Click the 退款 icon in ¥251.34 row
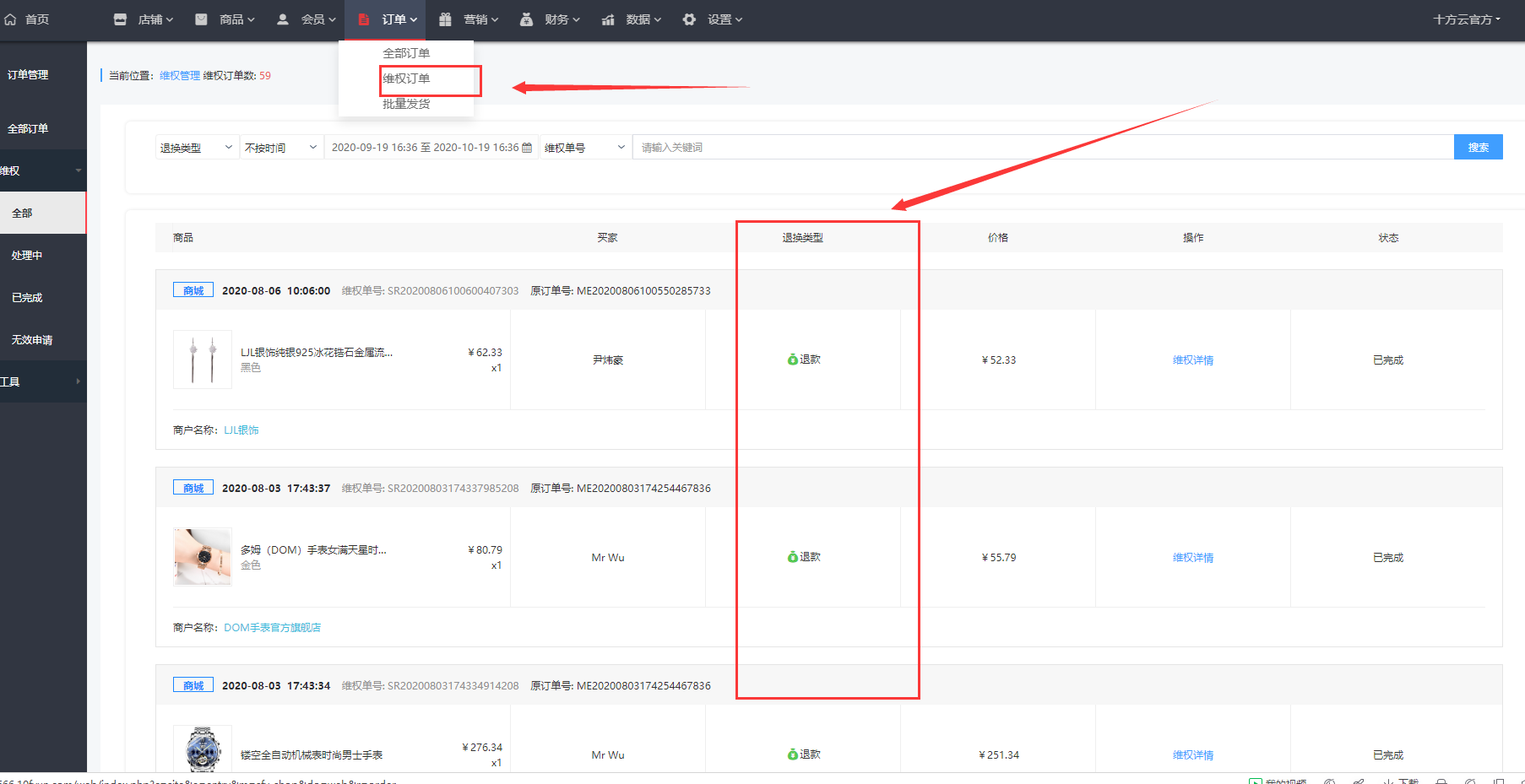 click(x=793, y=754)
